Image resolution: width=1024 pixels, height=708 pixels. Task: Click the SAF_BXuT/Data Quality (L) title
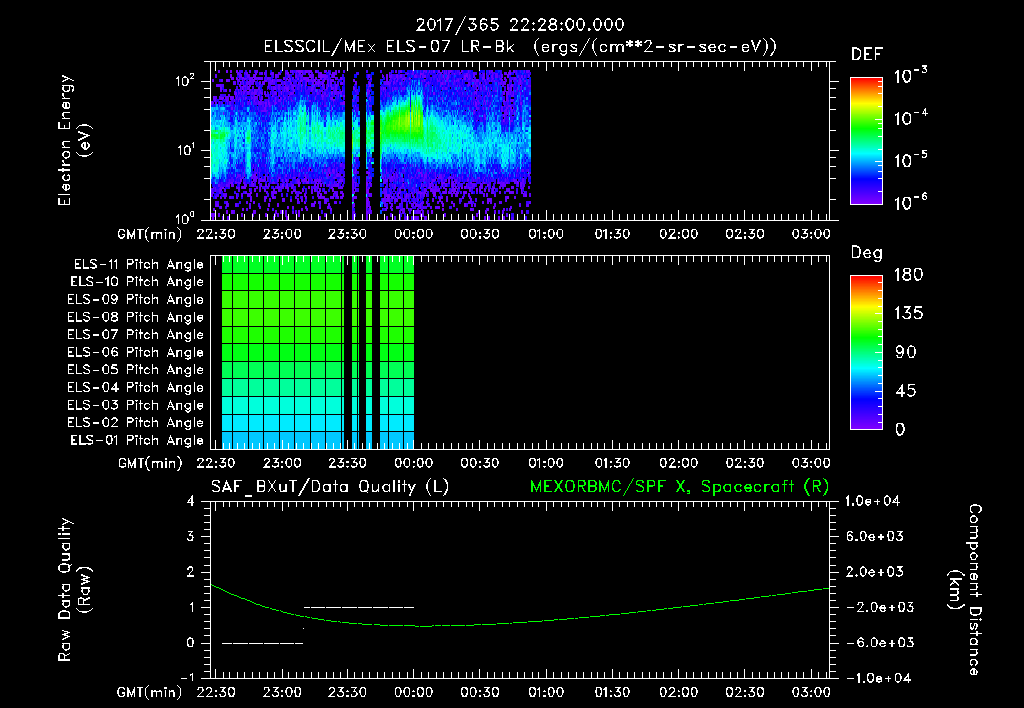tap(330, 487)
